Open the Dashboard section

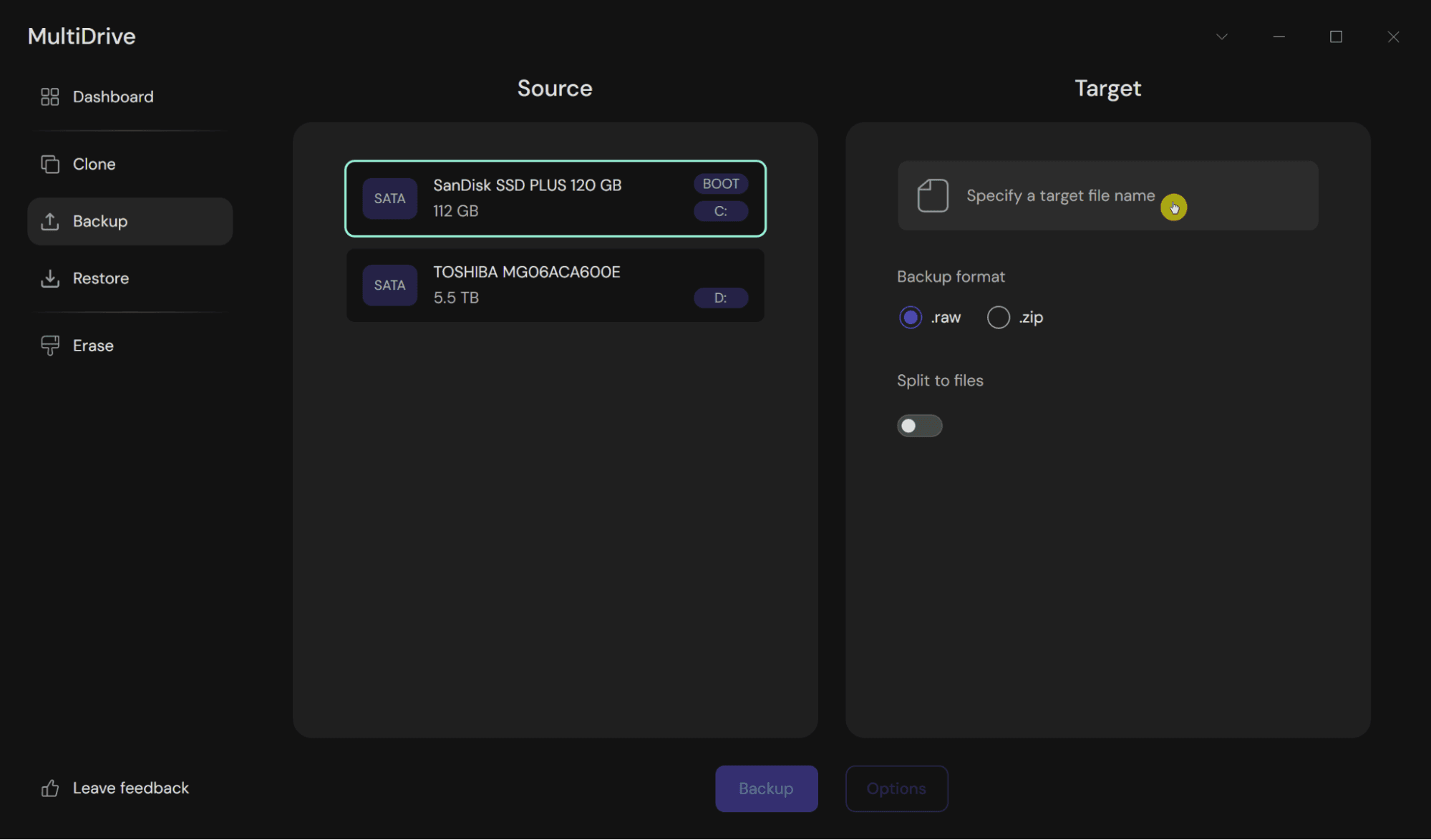click(x=112, y=97)
